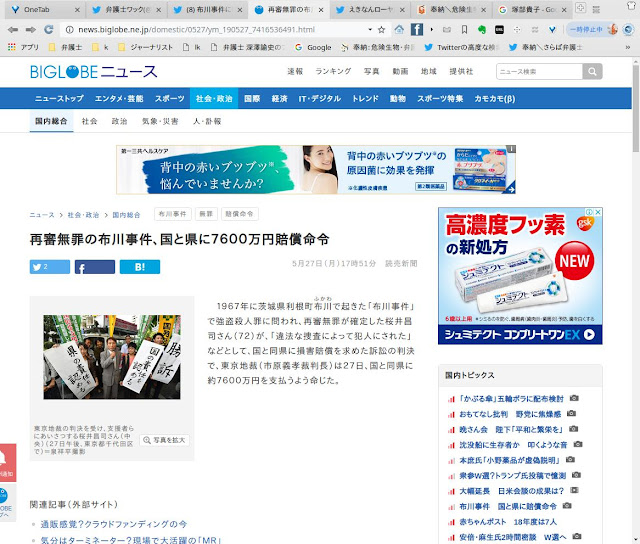
Task: Close the OneTab browser tab
Action: click(77, 10)
